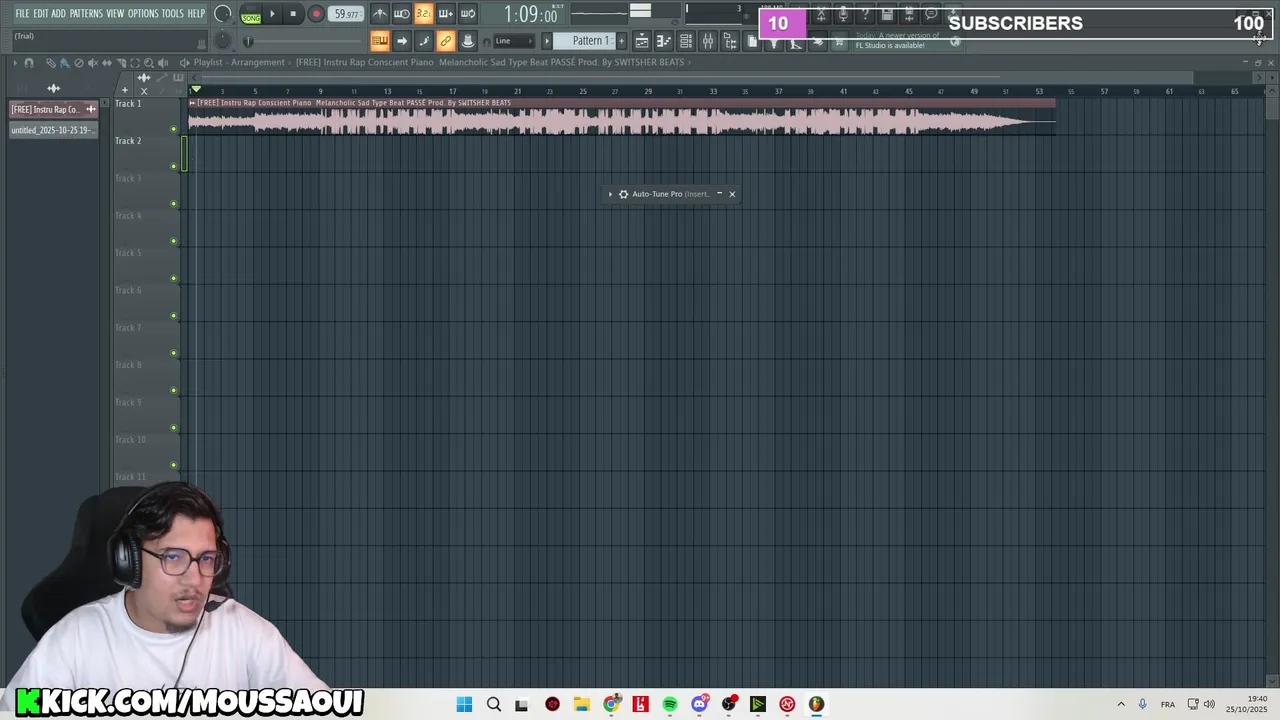Click the Track 1 header
The image size is (1280, 720).
pos(146,116)
